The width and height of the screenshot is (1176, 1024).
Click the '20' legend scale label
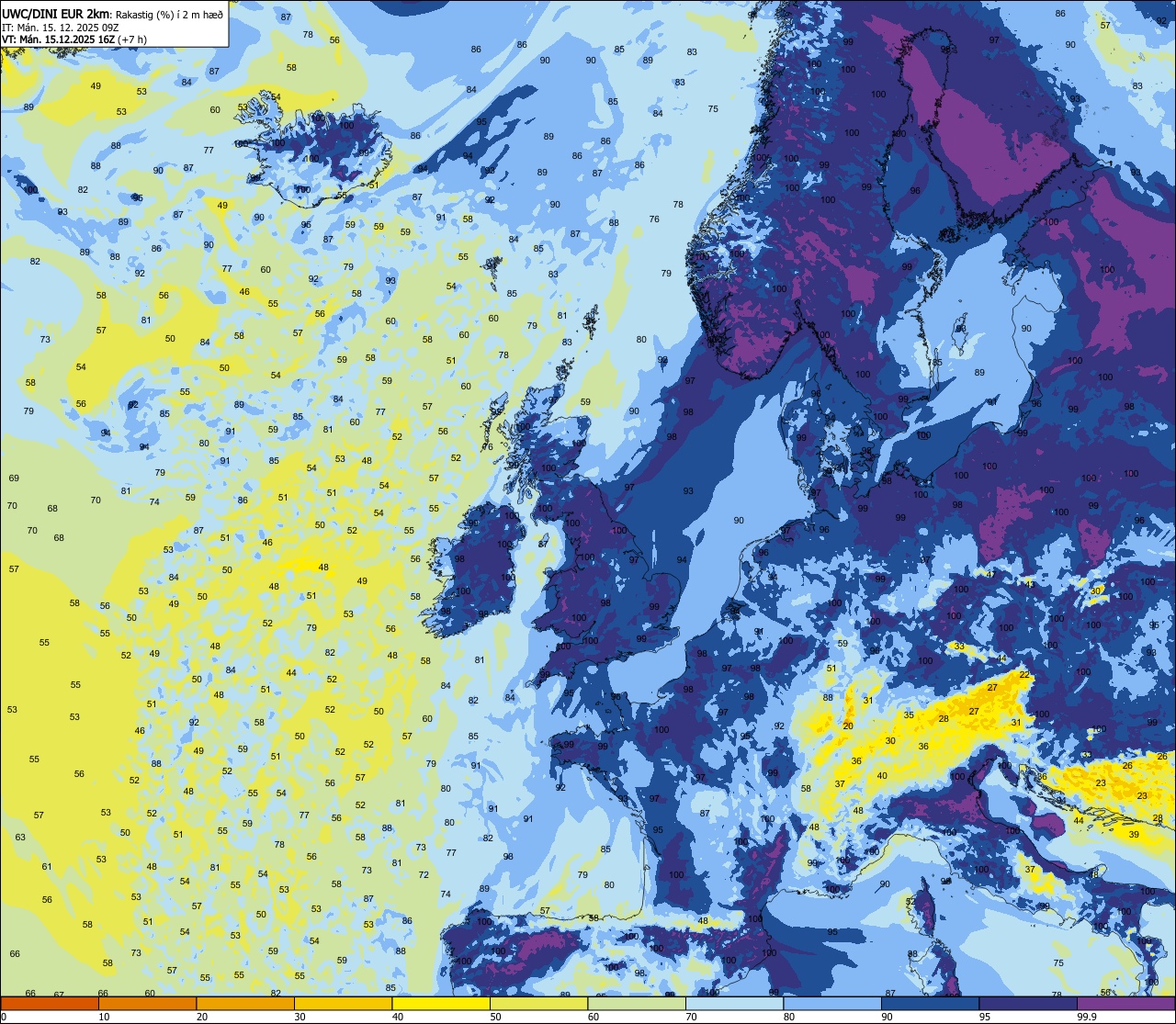(201, 1016)
